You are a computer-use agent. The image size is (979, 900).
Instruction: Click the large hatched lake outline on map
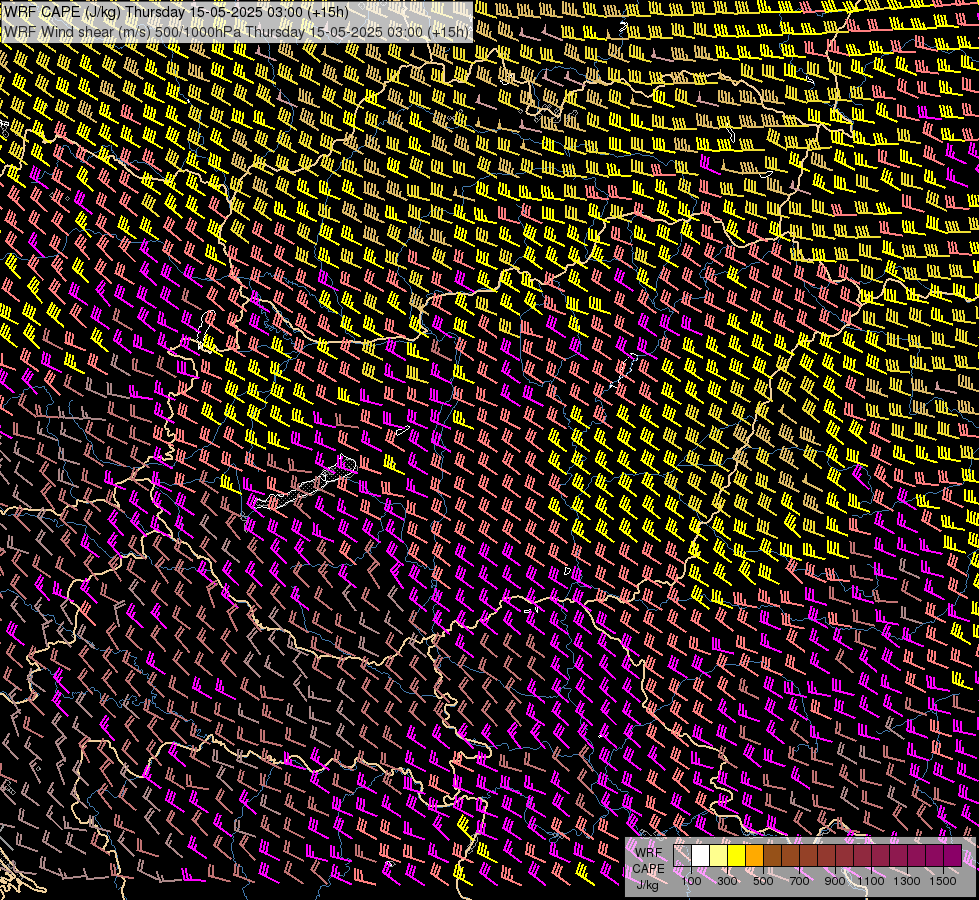[x=306, y=484]
